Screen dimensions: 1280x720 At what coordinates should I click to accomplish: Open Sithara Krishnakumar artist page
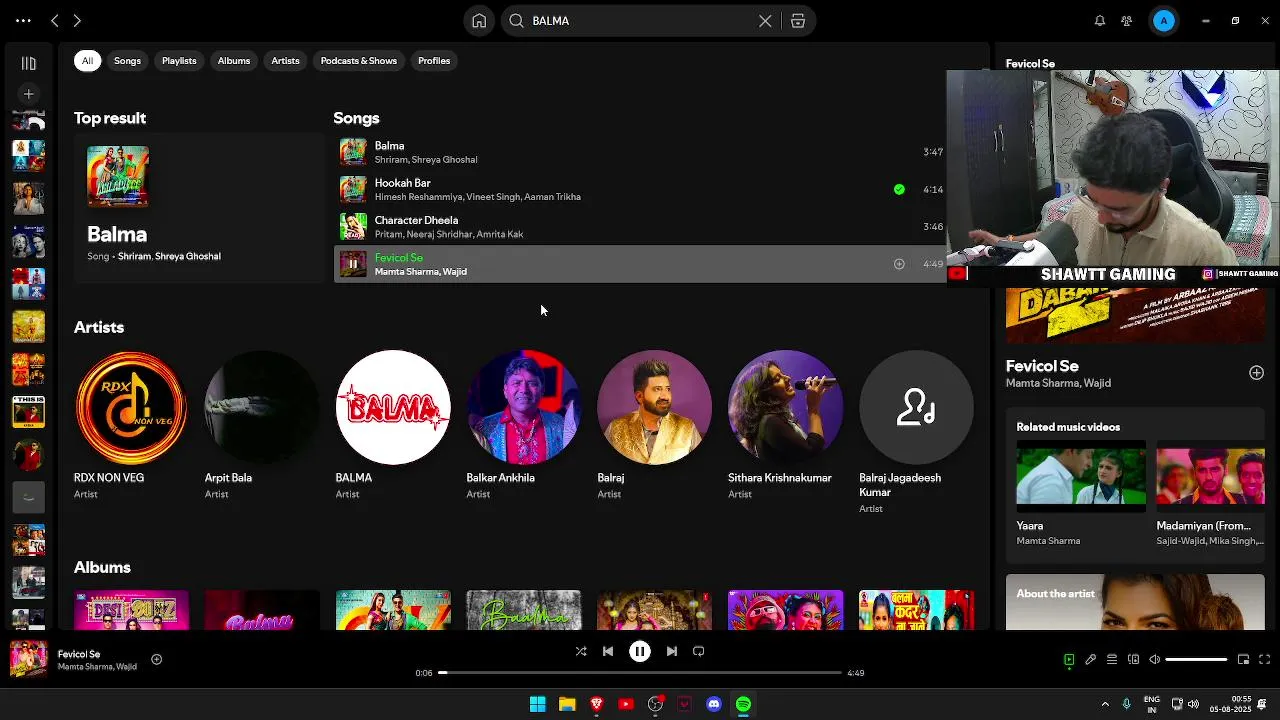(786, 425)
